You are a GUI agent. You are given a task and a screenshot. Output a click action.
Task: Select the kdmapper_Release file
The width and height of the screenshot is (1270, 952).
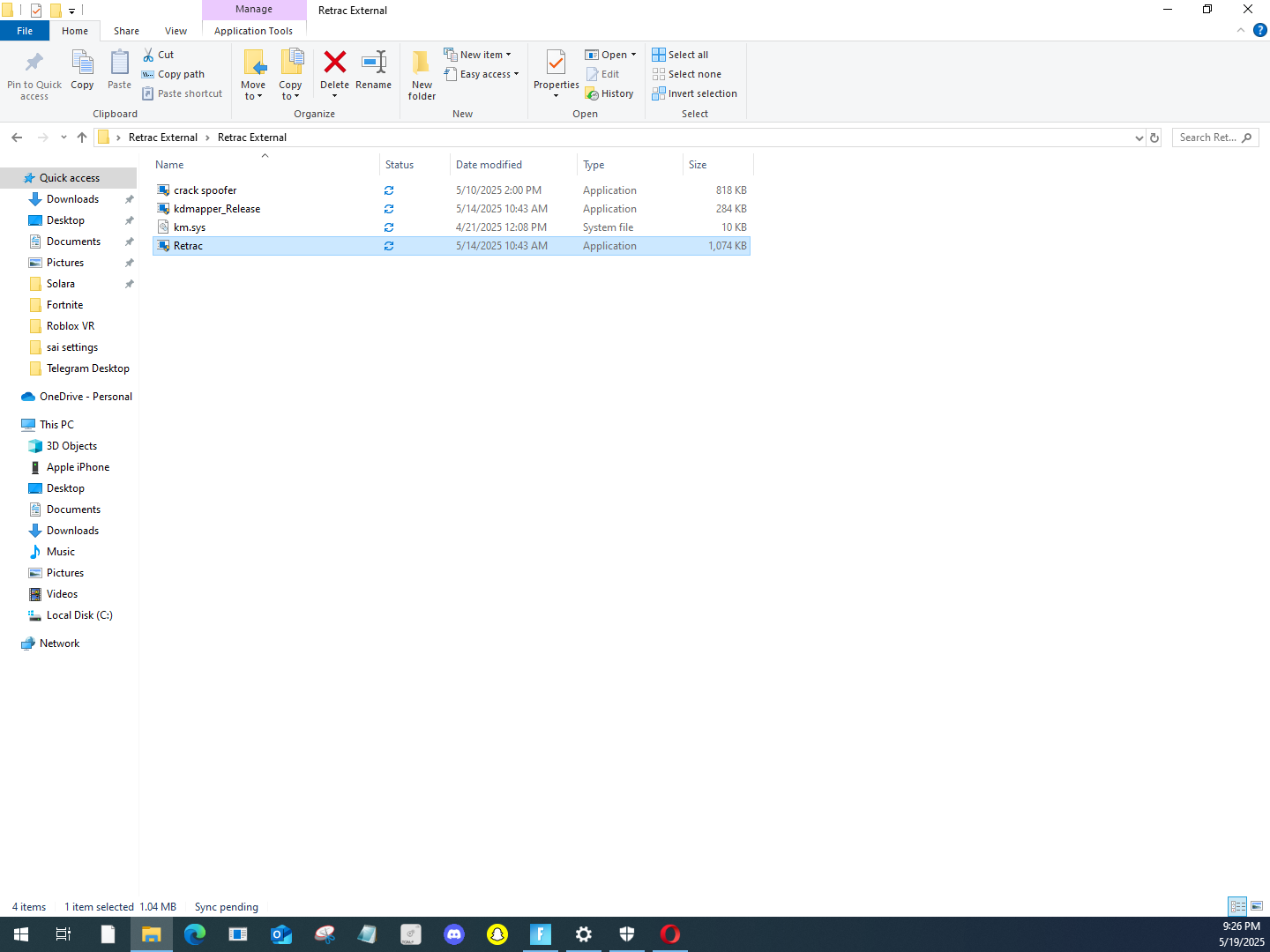pyautogui.click(x=451, y=209)
